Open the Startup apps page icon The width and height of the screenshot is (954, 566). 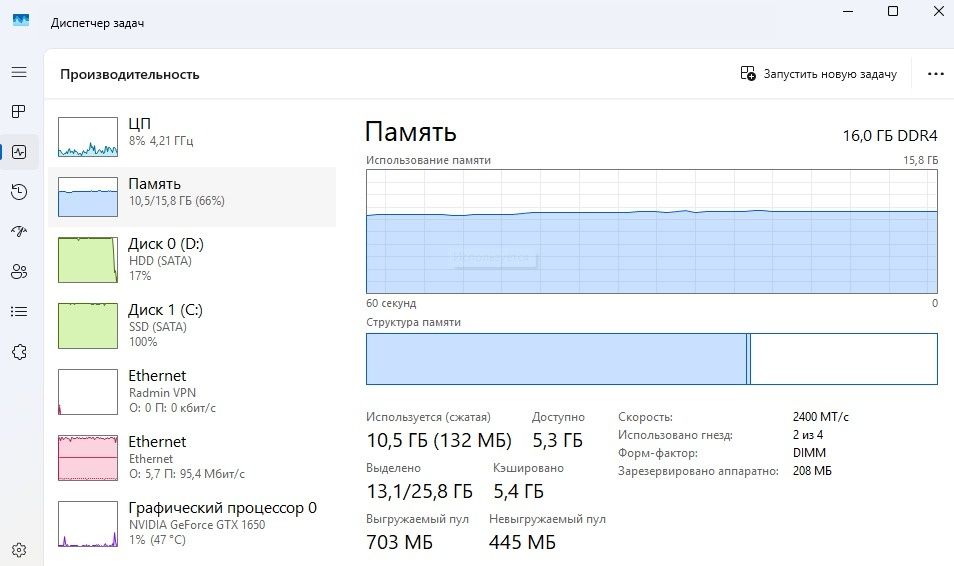point(19,231)
